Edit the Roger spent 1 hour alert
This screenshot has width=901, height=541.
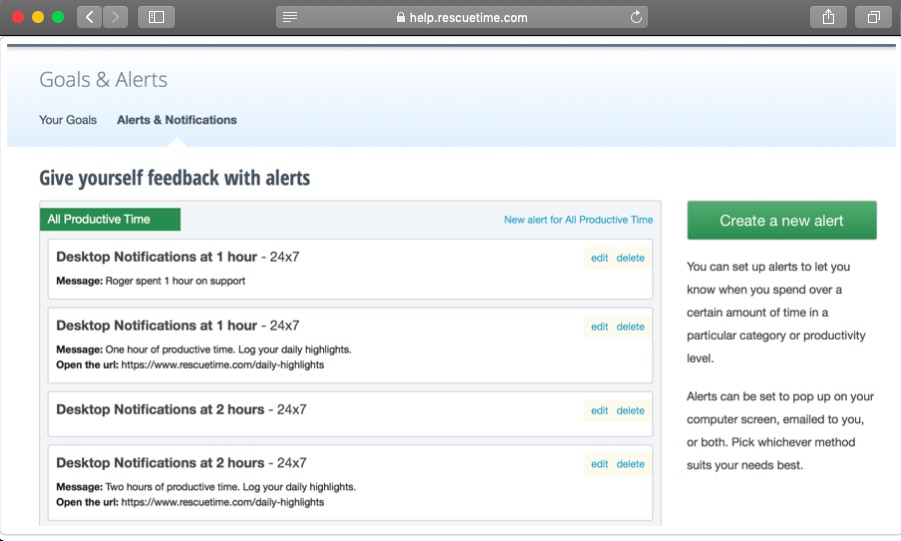599,258
